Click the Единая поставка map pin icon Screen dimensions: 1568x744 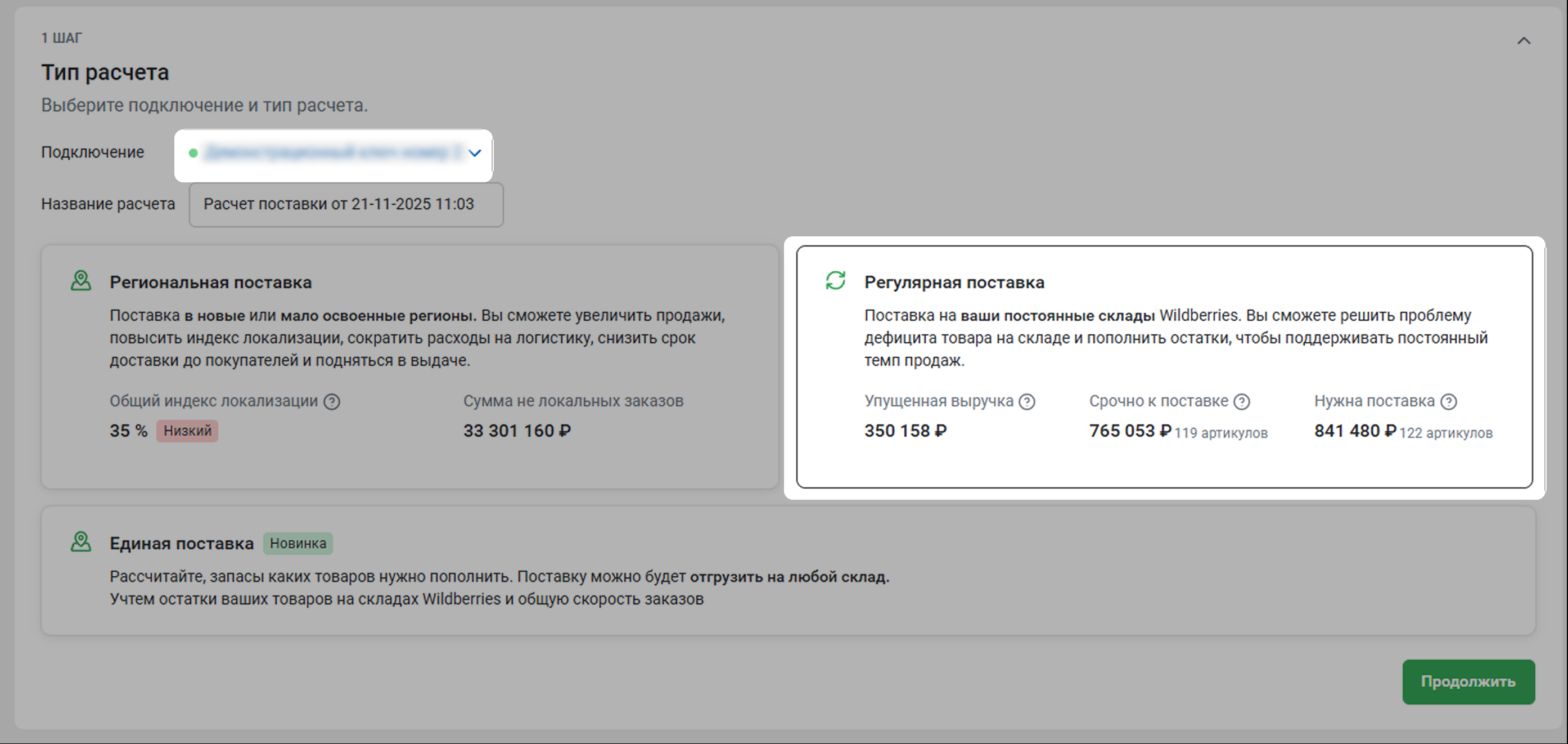(81, 542)
